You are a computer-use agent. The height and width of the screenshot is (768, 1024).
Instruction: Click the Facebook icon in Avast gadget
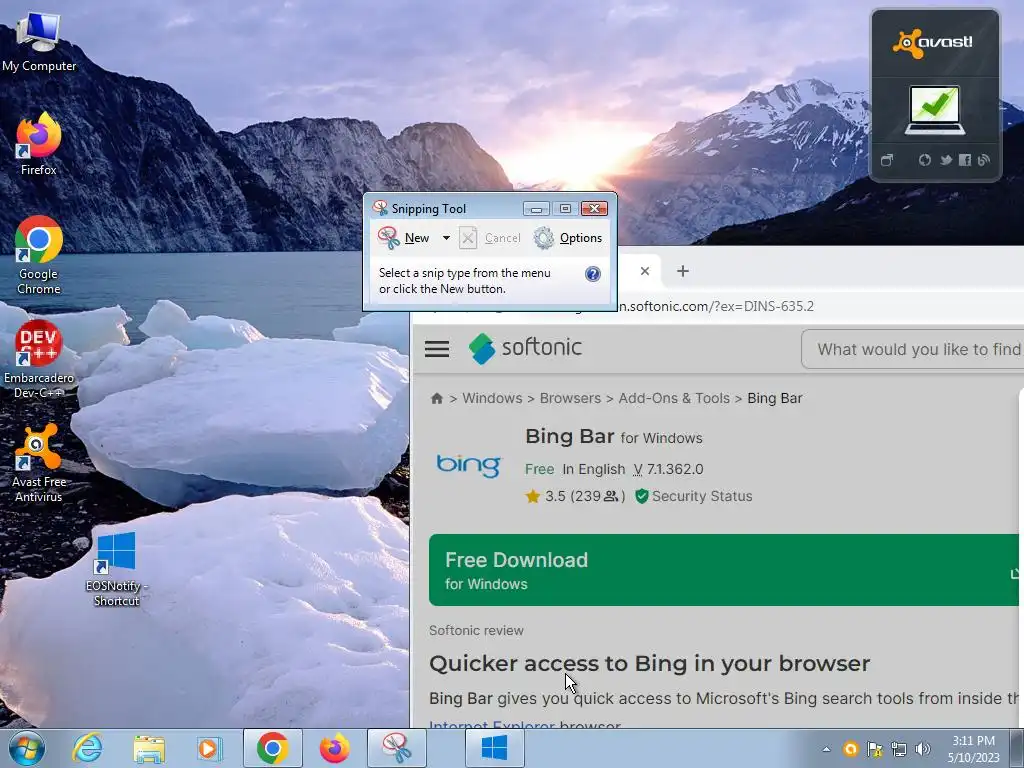965,160
